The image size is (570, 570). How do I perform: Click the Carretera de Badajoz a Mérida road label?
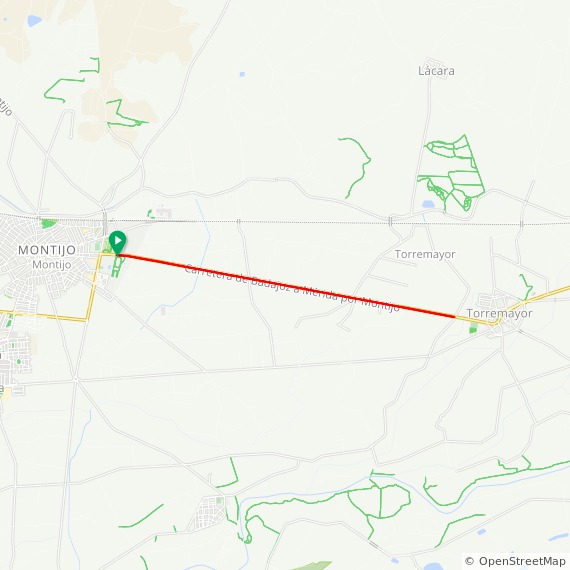(x=292, y=288)
